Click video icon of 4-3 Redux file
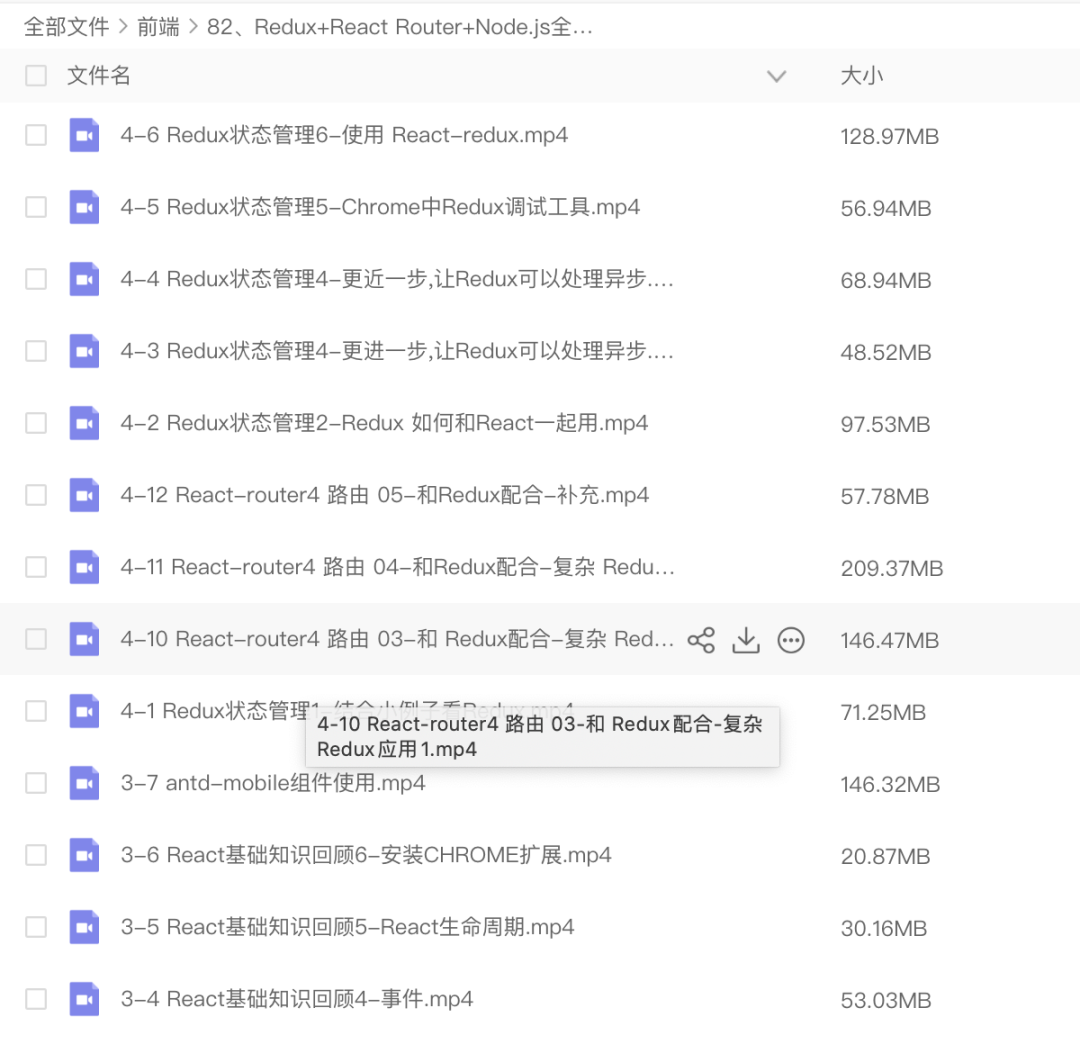 84,351
